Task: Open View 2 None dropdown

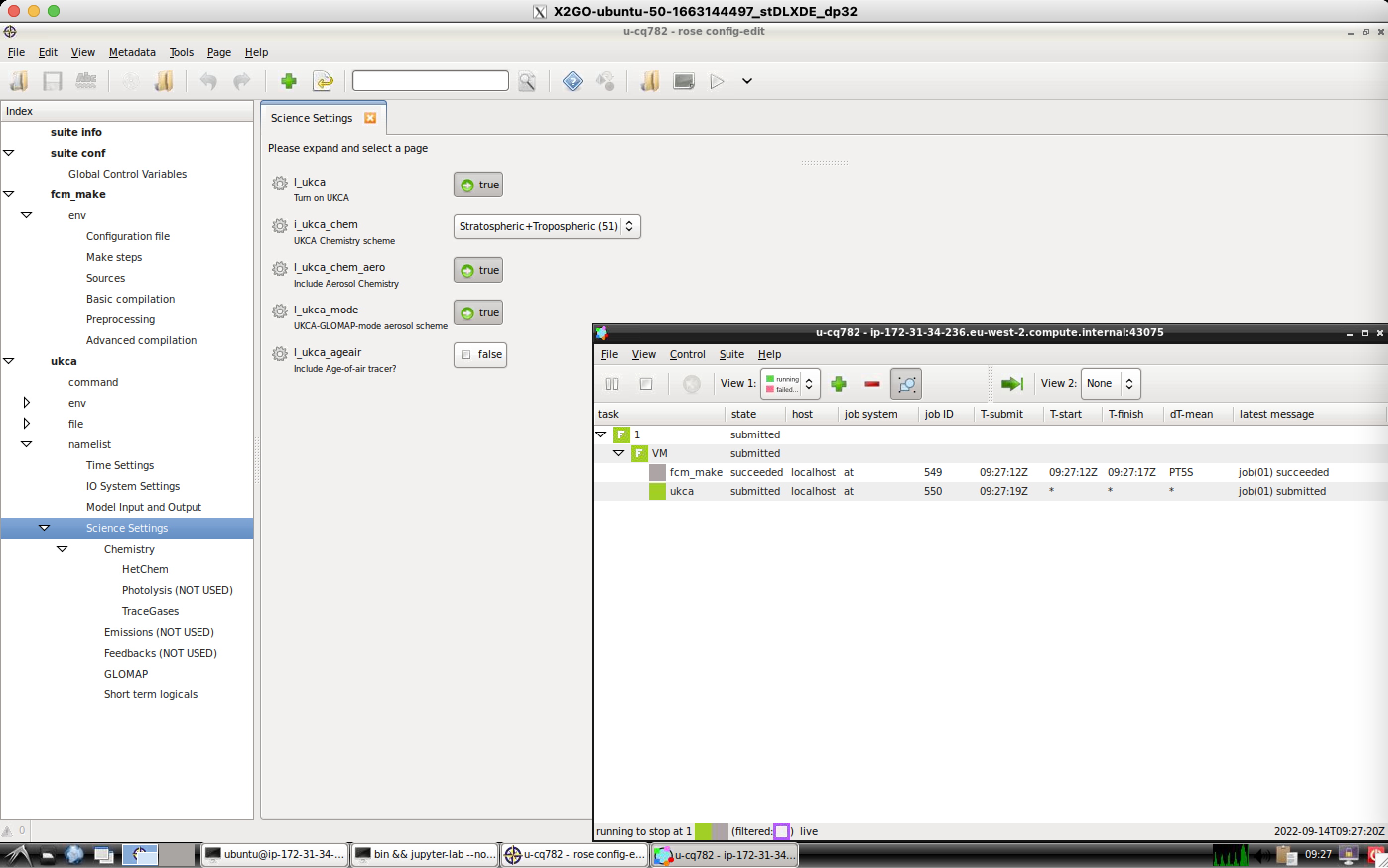Action: pos(1110,383)
